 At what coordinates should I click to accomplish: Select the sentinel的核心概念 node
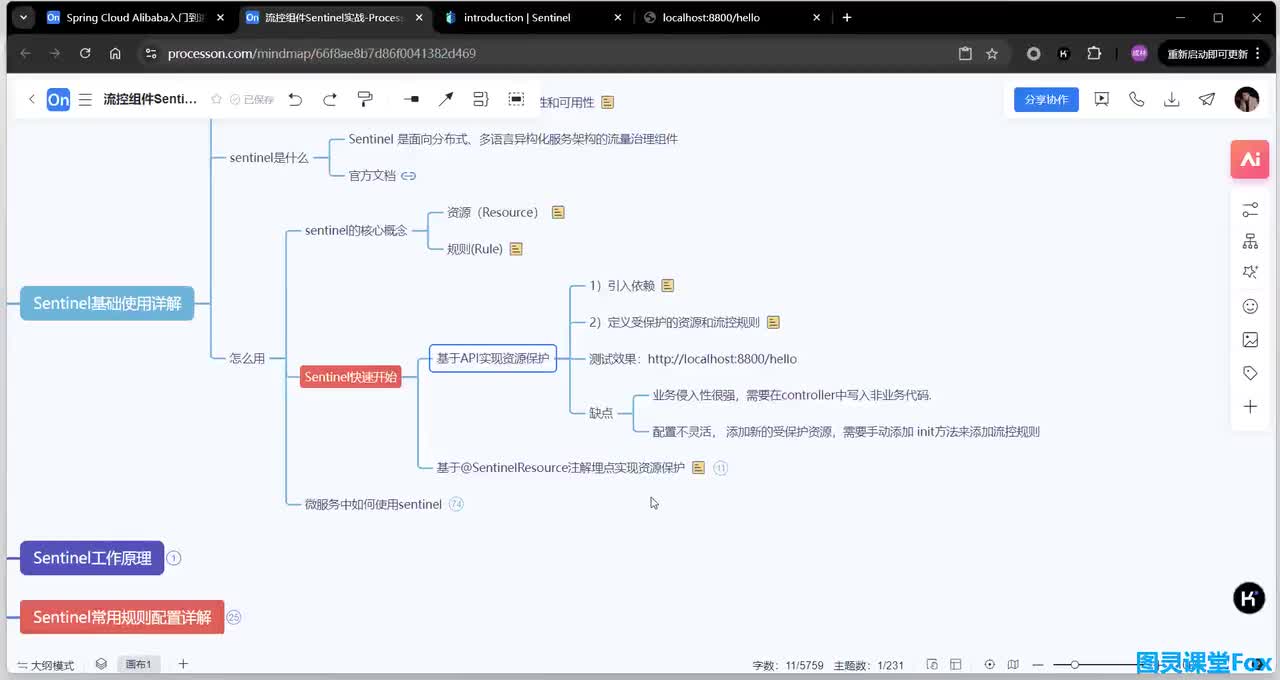click(356, 231)
